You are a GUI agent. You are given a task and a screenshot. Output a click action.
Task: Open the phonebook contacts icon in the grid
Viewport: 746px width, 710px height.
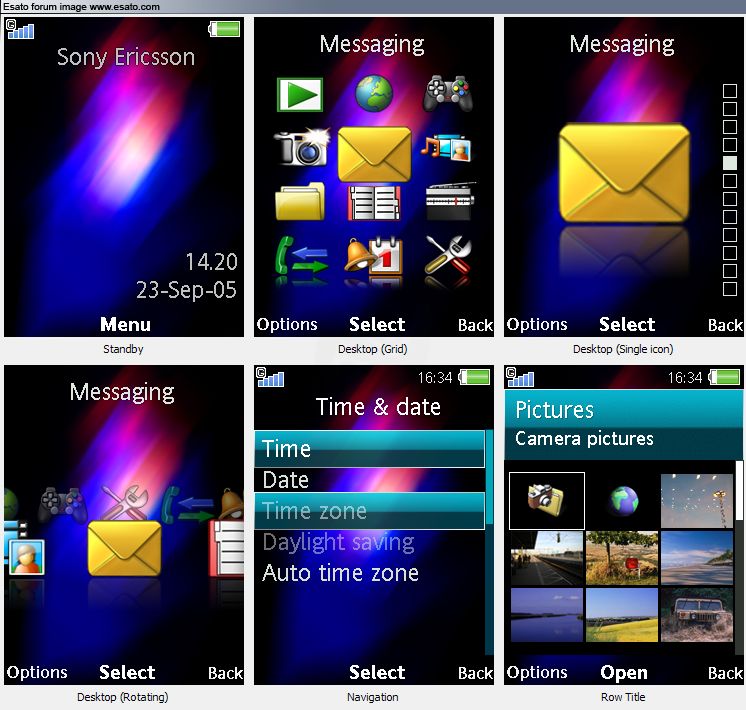coord(374,203)
